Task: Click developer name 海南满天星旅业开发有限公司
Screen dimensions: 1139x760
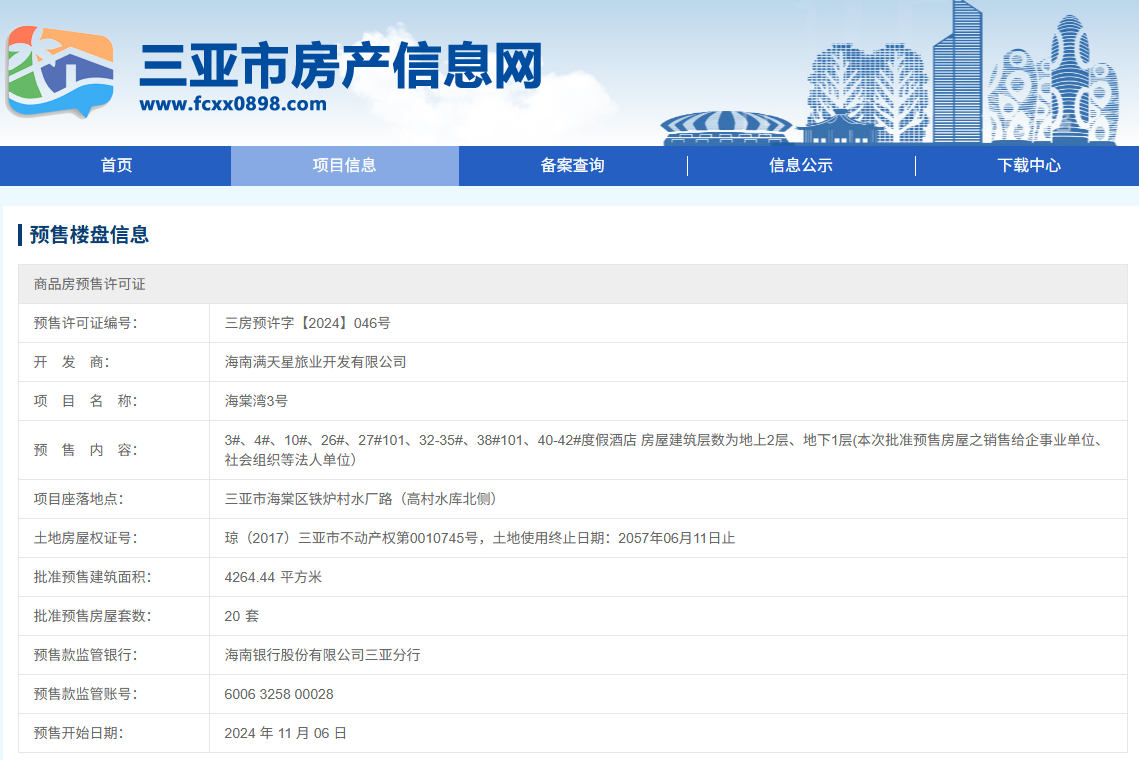Action: pyautogui.click(x=315, y=362)
